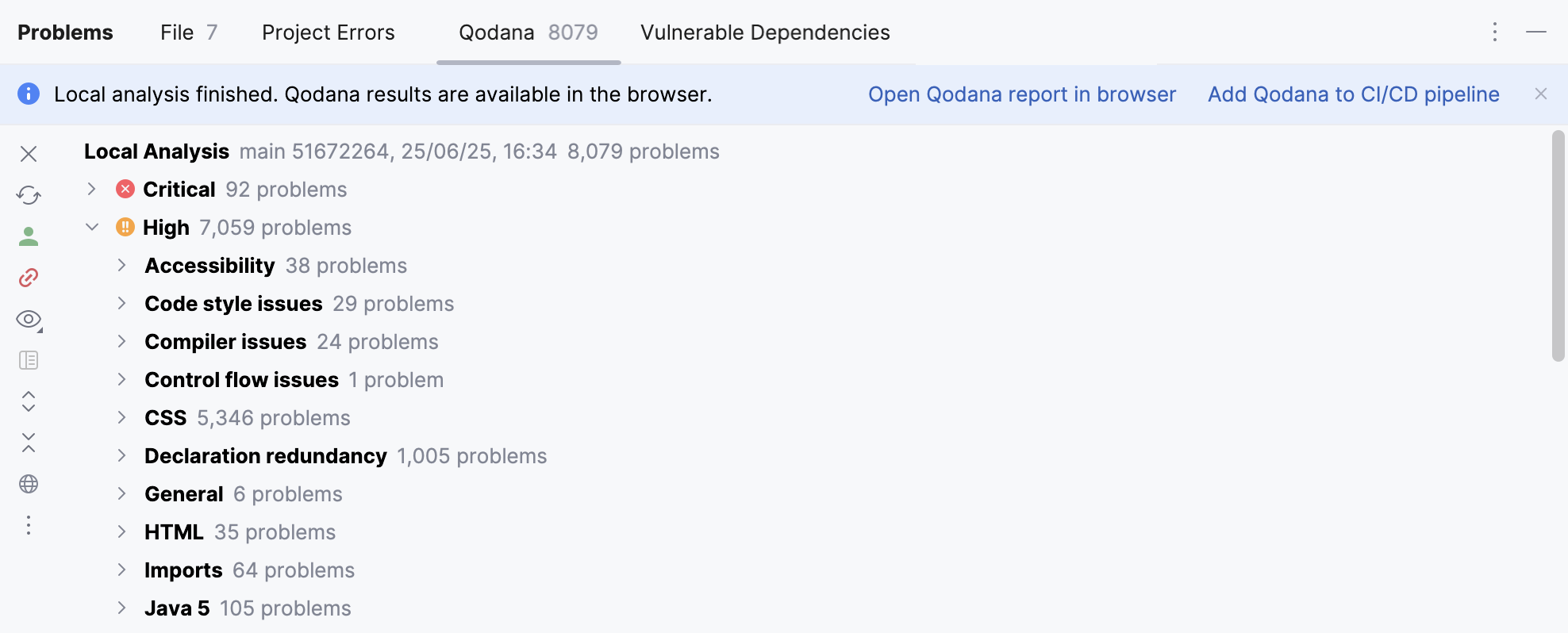Click the red link icon in the sidebar
1568x633 pixels.
(29, 277)
